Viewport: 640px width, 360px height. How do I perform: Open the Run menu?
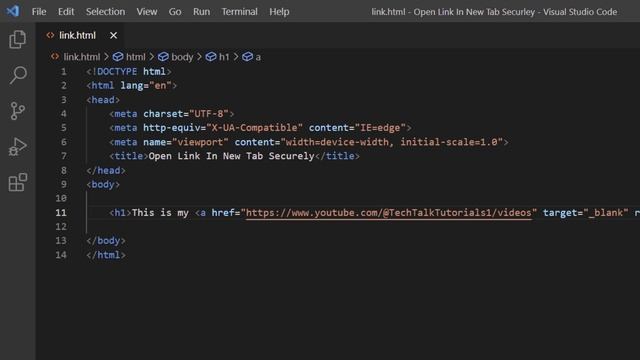[202, 11]
